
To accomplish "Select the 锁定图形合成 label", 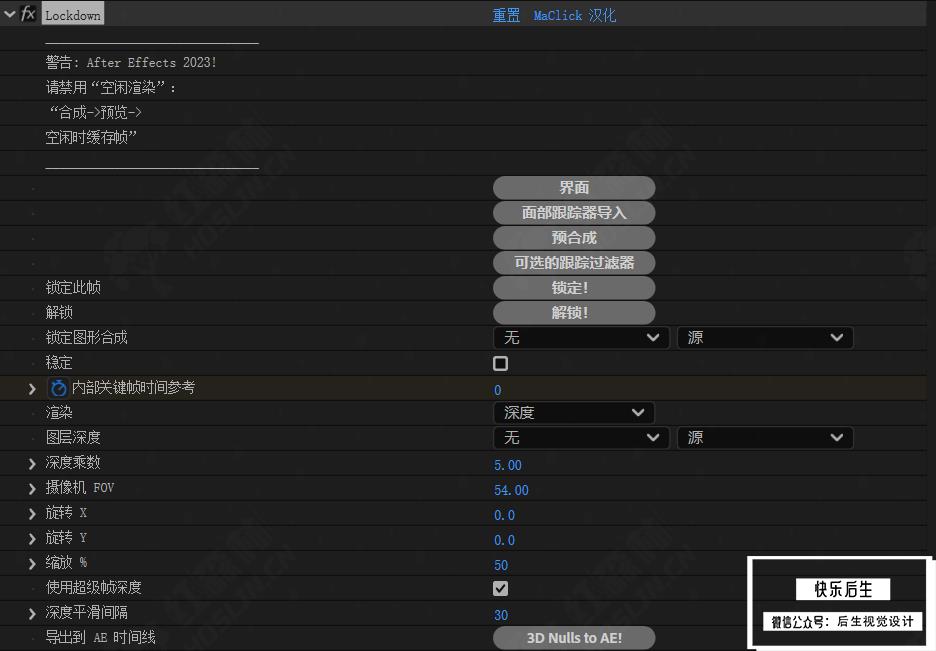I will (x=87, y=338).
